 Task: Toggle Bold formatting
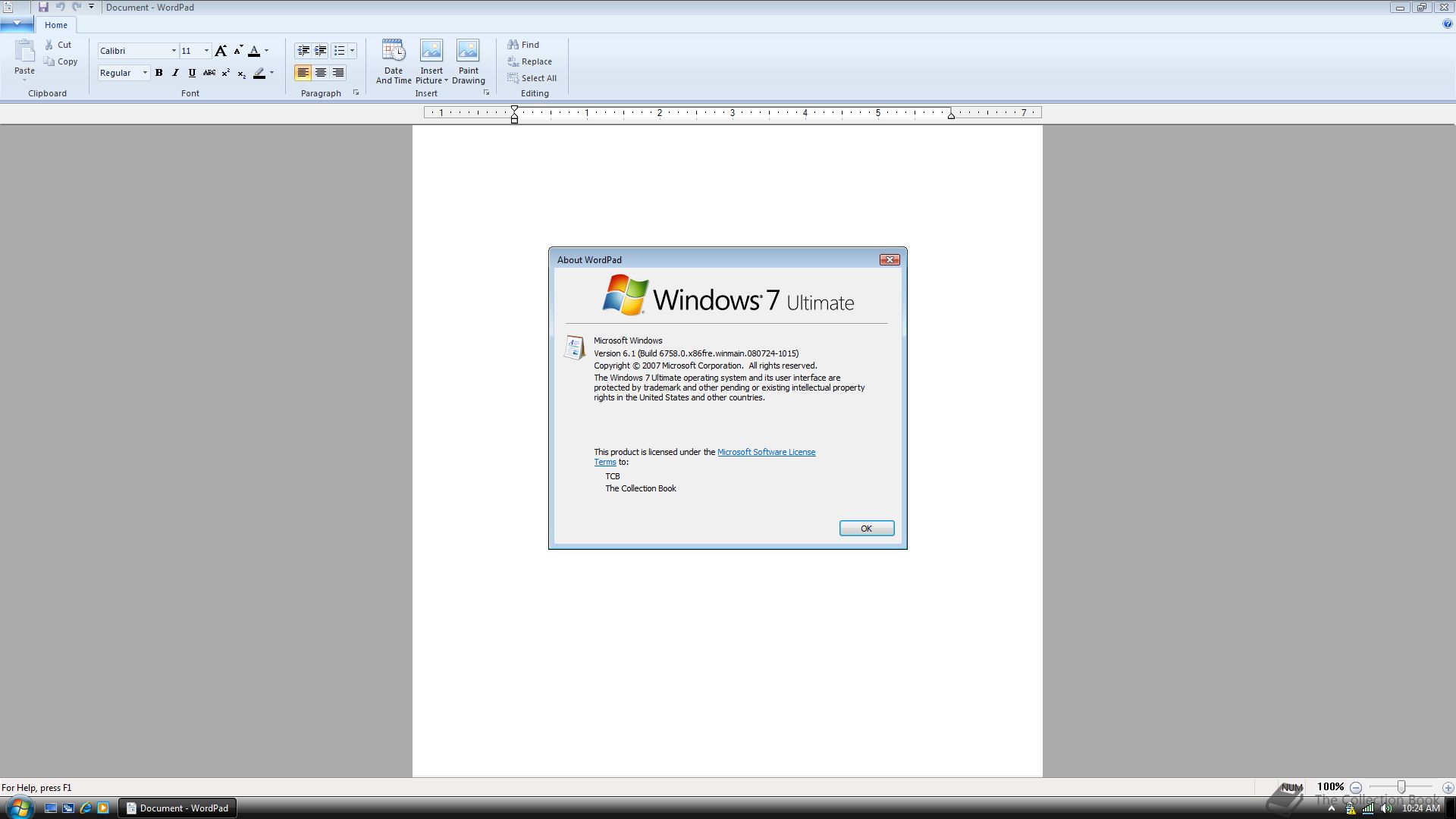pos(159,73)
